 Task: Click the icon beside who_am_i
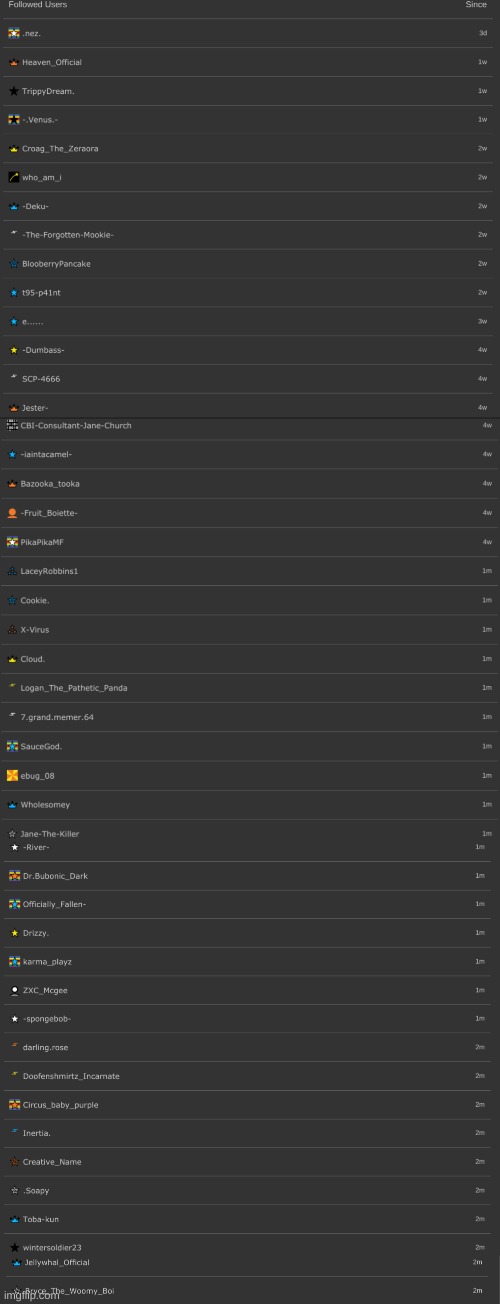pyautogui.click(x=13, y=177)
